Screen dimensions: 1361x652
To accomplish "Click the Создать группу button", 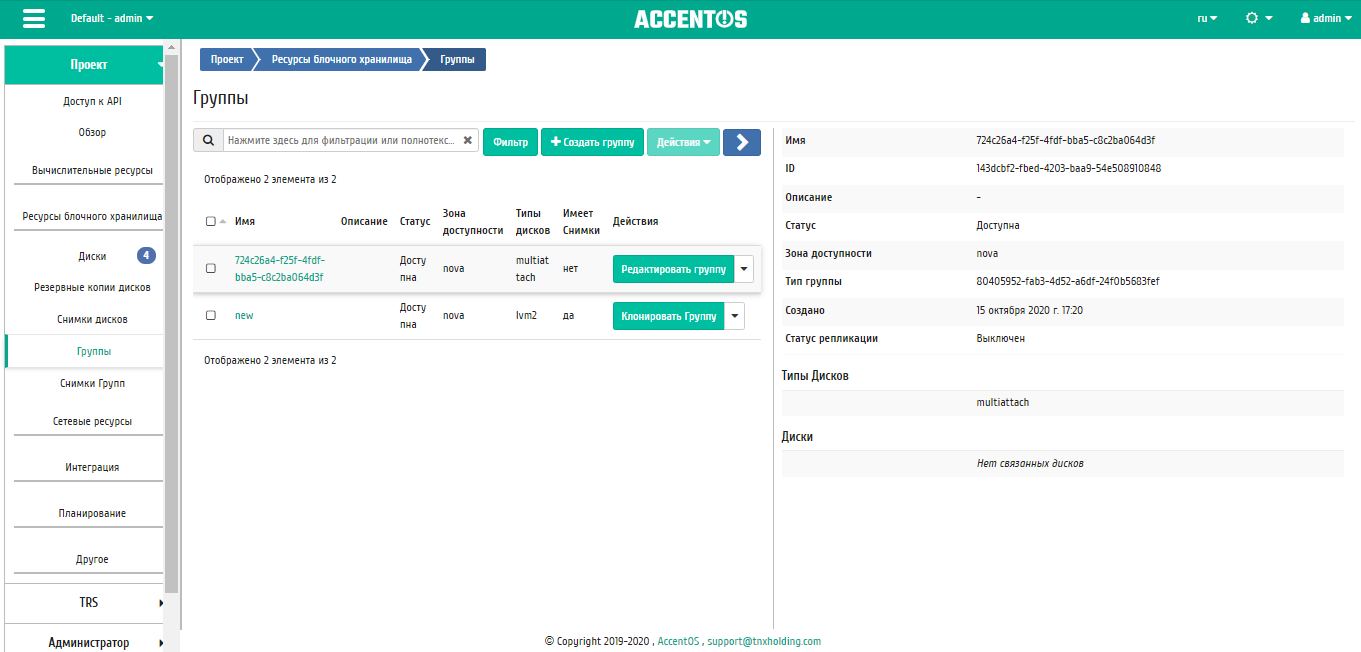I will (x=593, y=142).
